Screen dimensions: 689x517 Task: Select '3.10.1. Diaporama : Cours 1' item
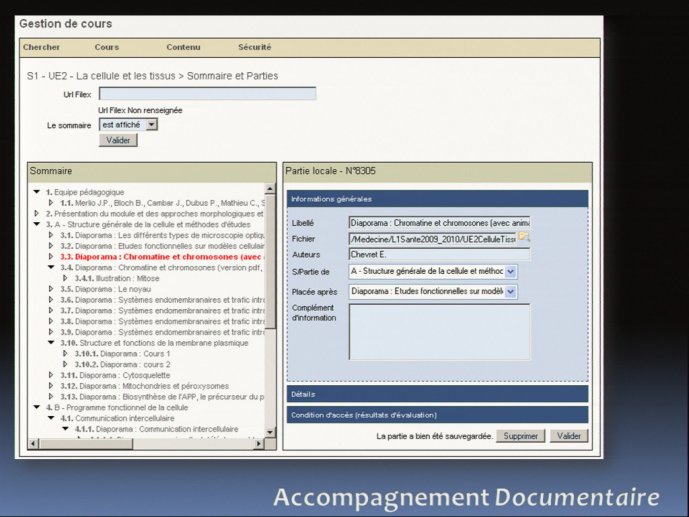click(122, 354)
